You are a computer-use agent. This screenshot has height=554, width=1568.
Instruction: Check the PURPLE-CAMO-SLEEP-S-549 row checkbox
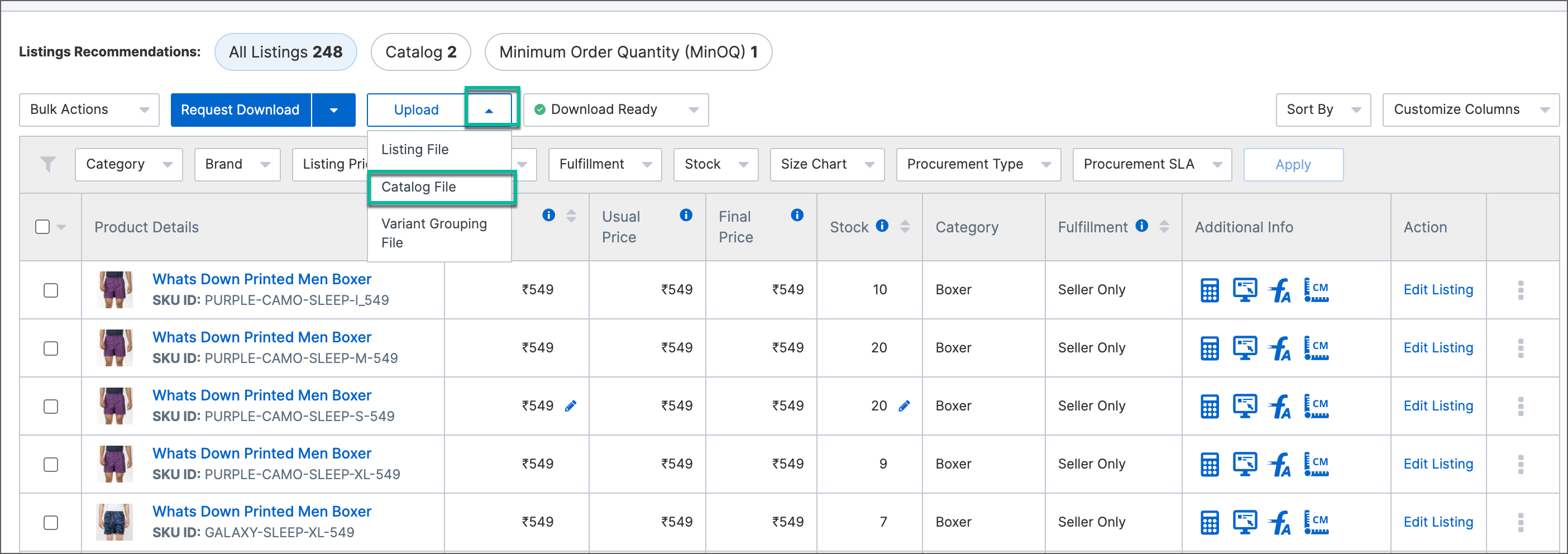51,407
